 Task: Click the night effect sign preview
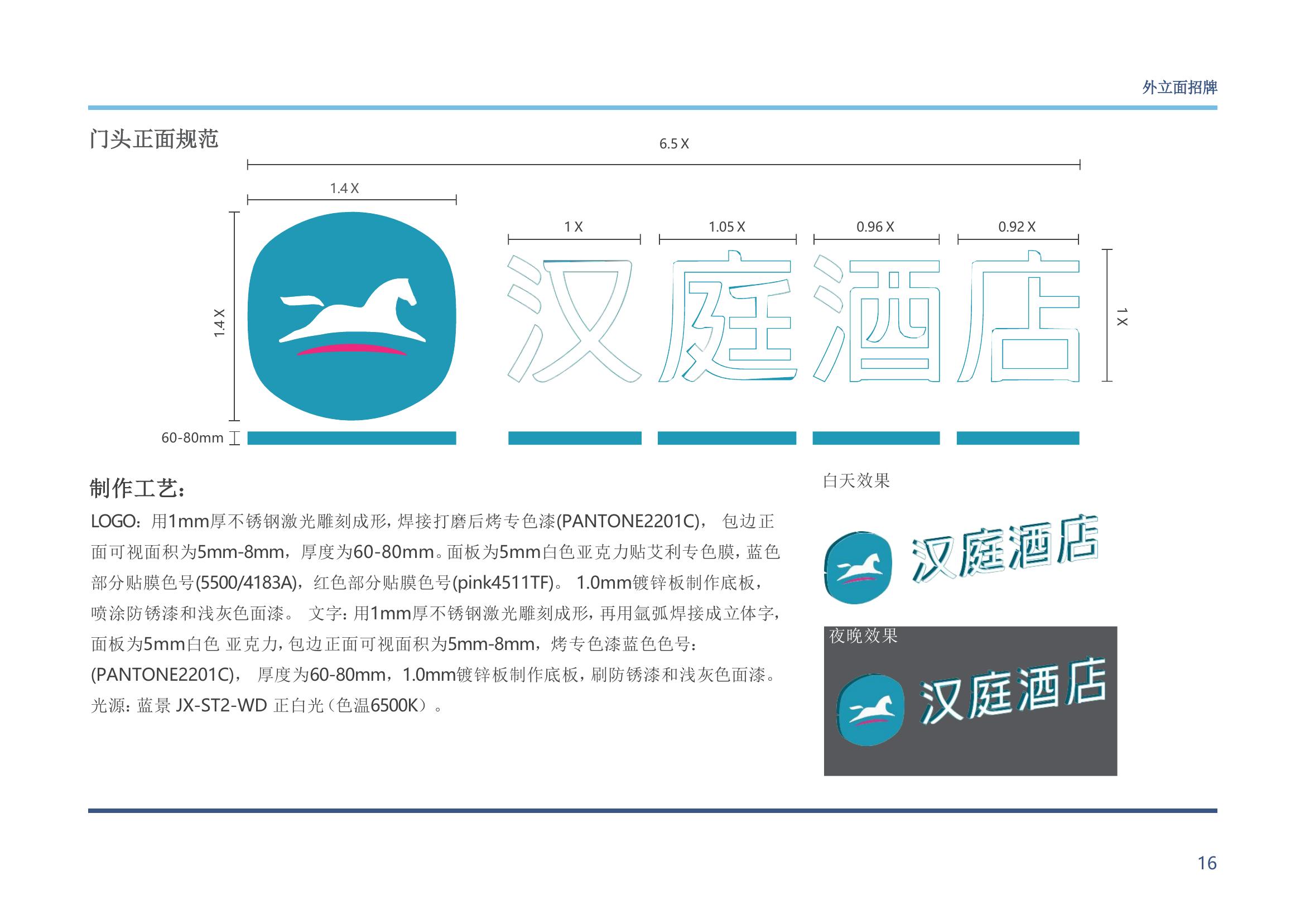click(970, 701)
